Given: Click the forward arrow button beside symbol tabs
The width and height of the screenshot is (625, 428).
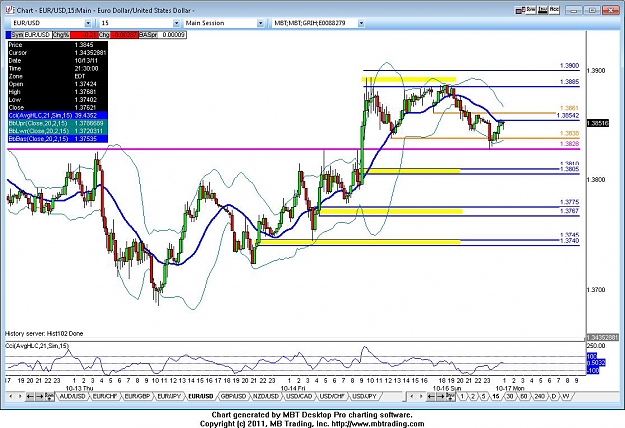Looking at the screenshot, I should tap(39, 397).
